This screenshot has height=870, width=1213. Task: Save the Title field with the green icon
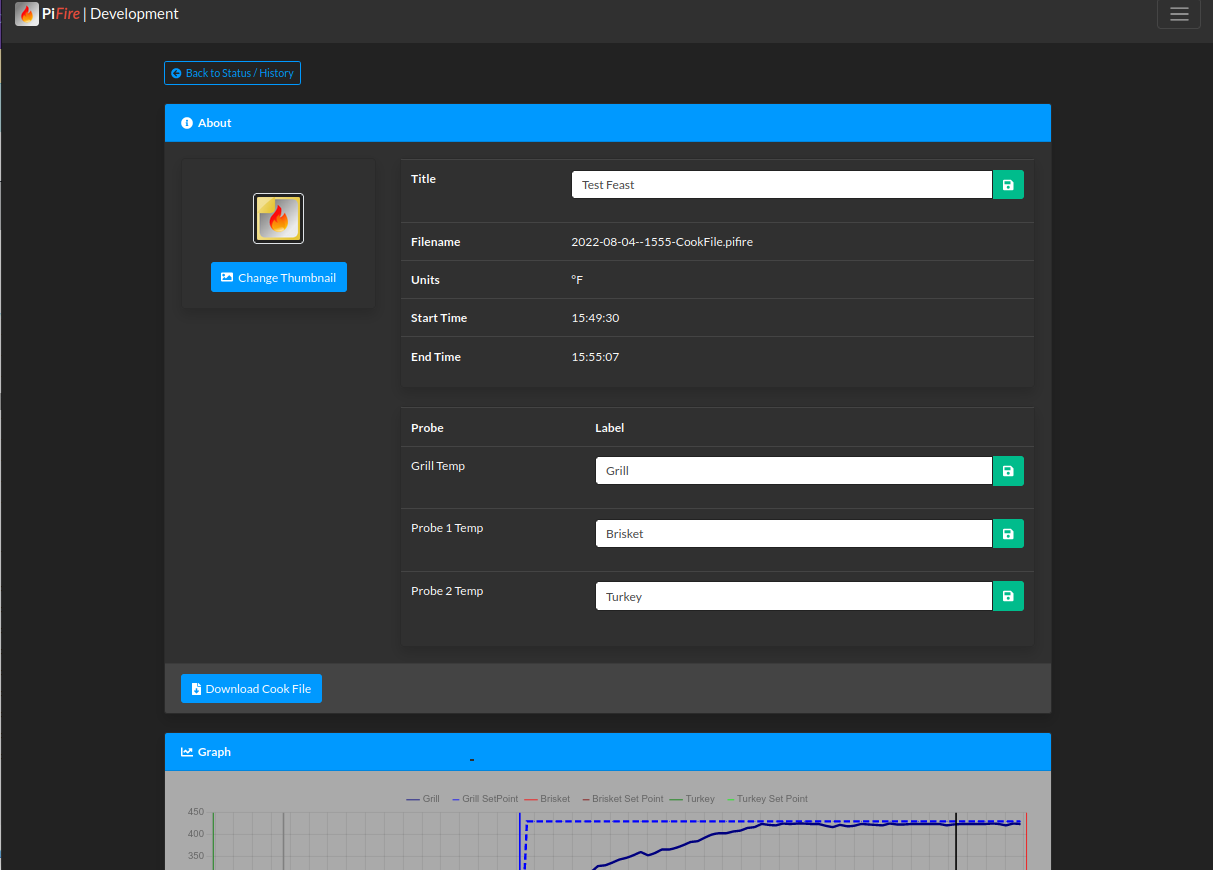[x=1008, y=185]
